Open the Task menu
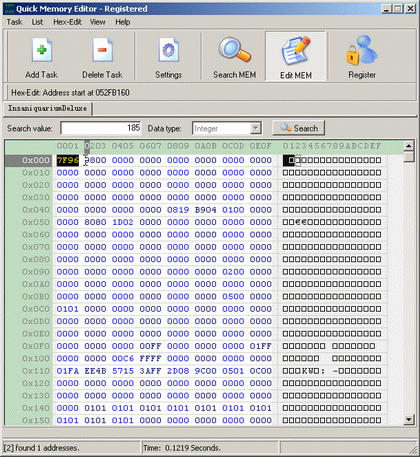This screenshot has height=457, width=420. 14,22
